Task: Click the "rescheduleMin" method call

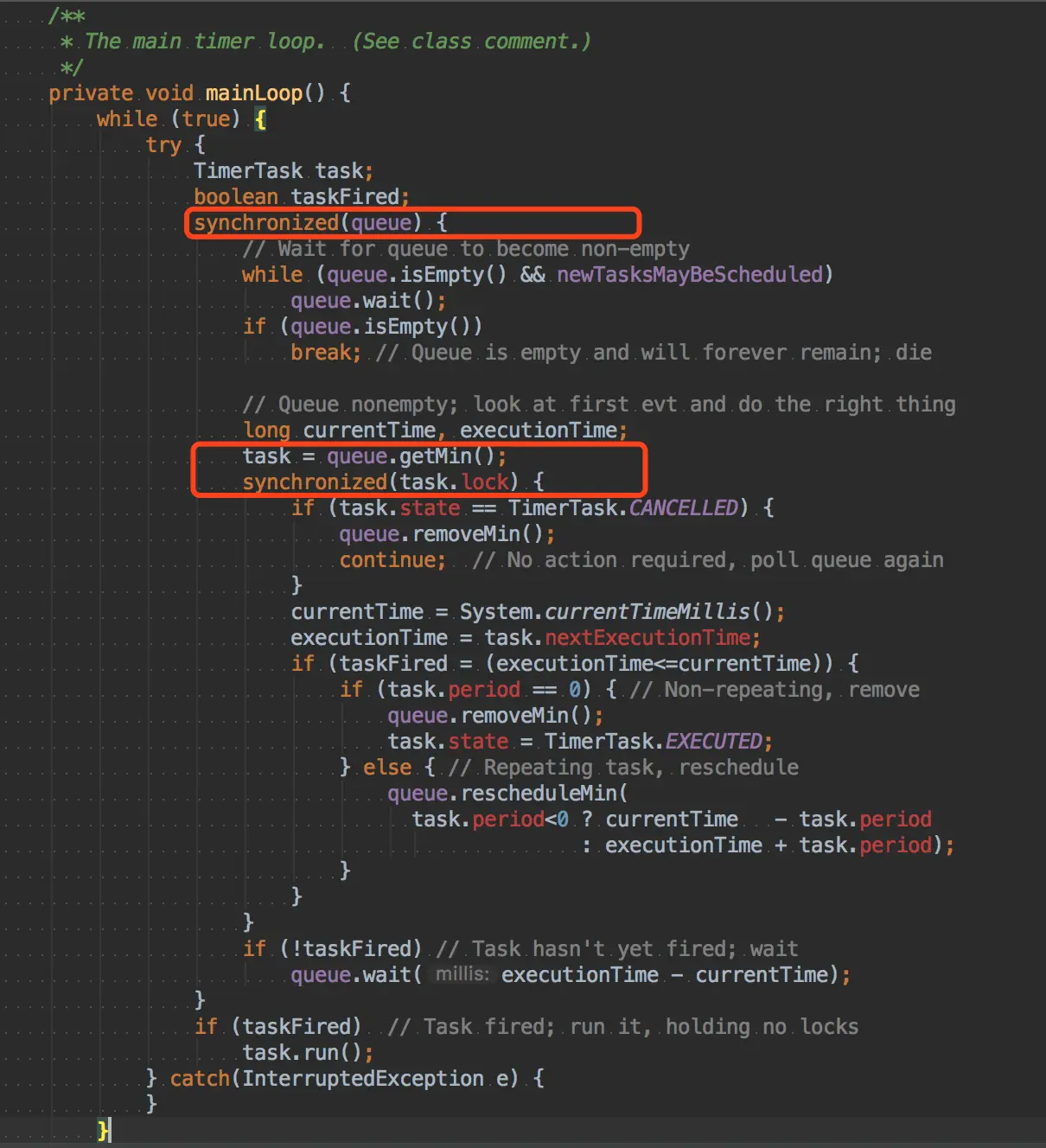Action: (x=540, y=794)
